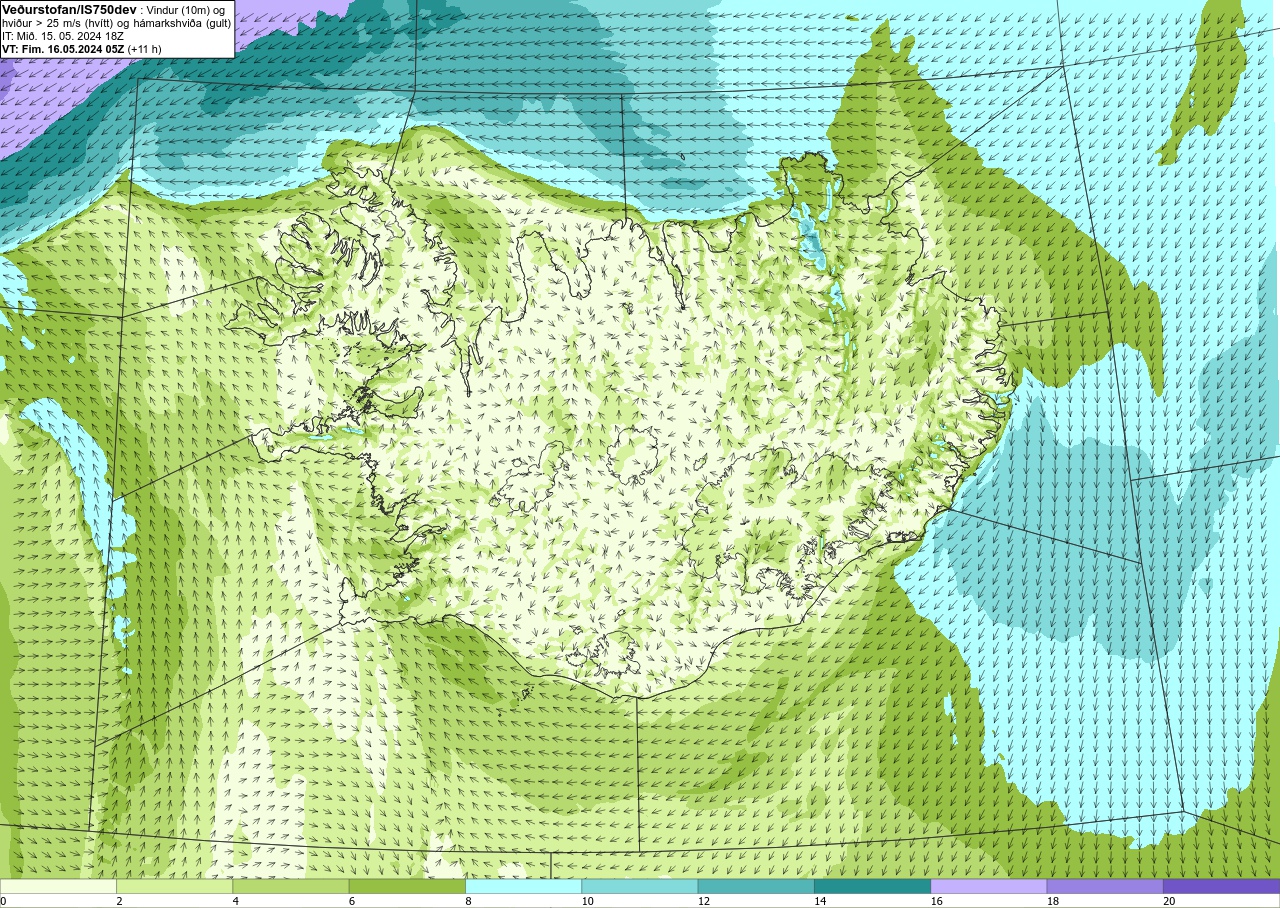Click the '4' label on the color scale
1280x908 pixels.
click(x=235, y=901)
